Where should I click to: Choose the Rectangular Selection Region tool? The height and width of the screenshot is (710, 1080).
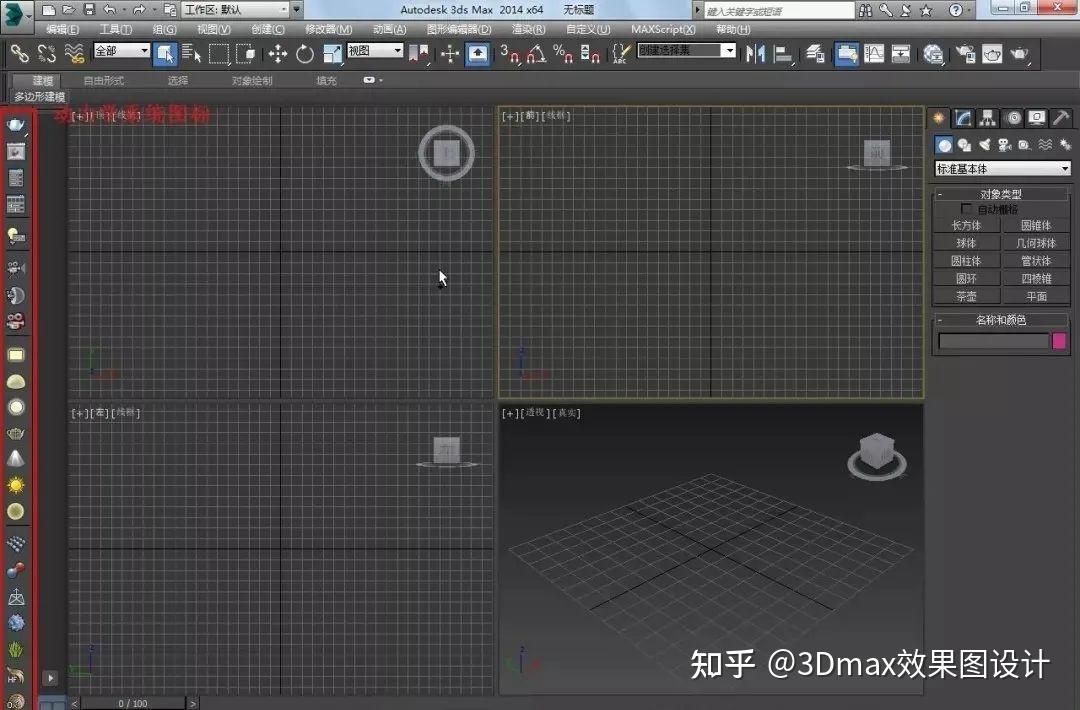pos(218,53)
